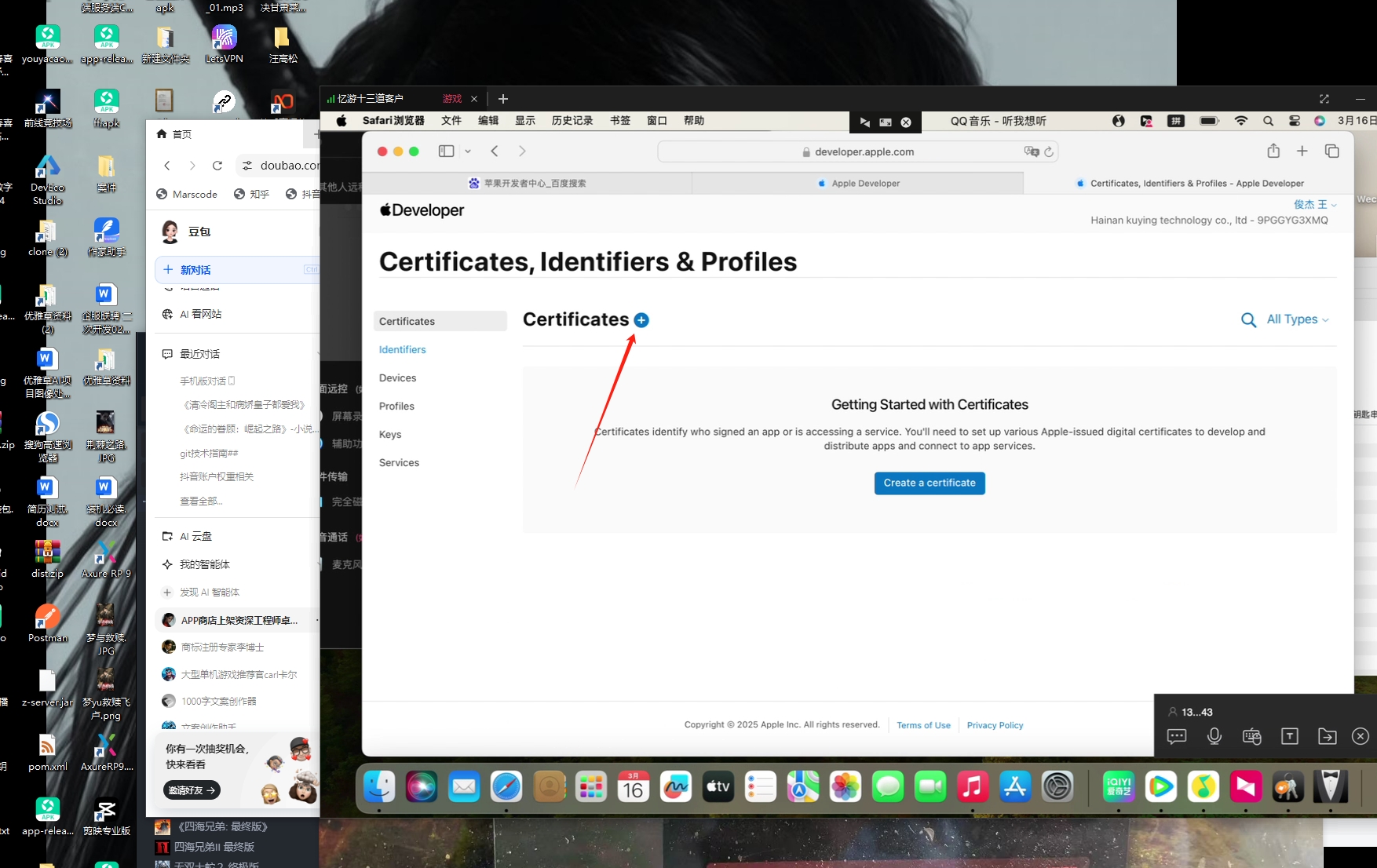Screen dimensions: 1377x868
Task: Toggle the microphone in remote control toolbar
Action: pyautogui.click(x=1214, y=736)
